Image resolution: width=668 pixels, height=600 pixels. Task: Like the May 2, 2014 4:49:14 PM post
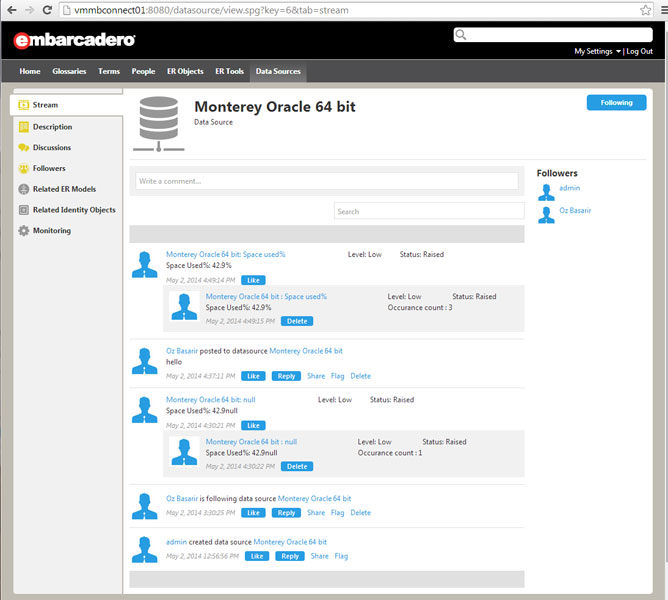pyautogui.click(x=253, y=280)
